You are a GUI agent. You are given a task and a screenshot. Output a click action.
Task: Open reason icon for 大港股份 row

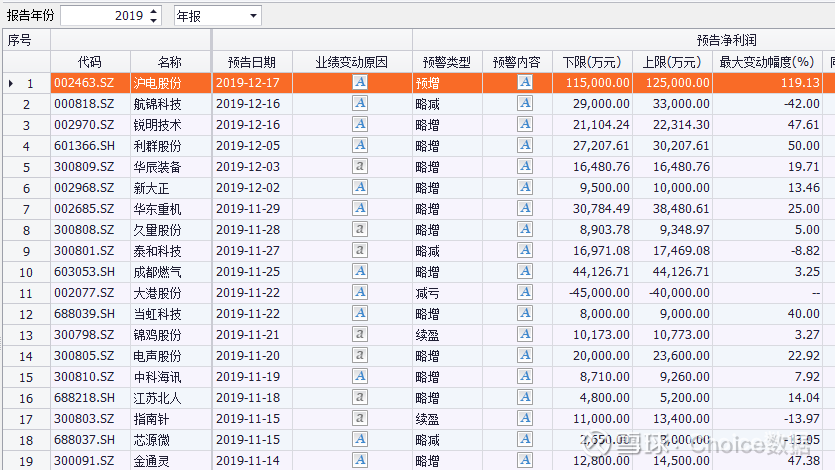[x=360, y=292]
